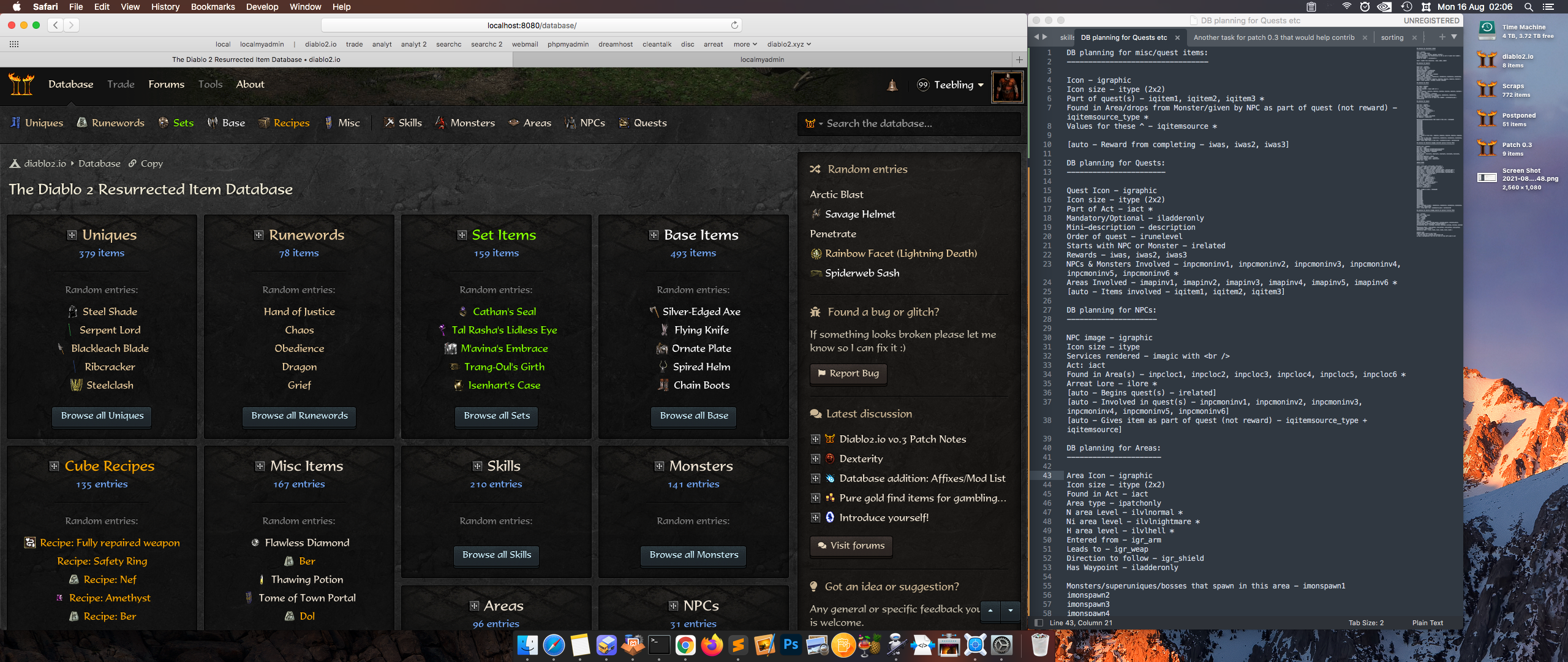Click Sublime Text's new tab plus icon
This screenshot has height=662, width=1568.
(x=1442, y=37)
